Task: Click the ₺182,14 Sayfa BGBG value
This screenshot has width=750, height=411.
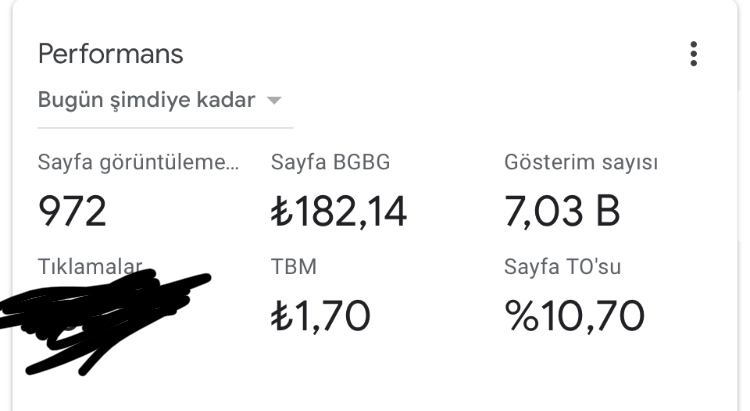Action: (339, 211)
